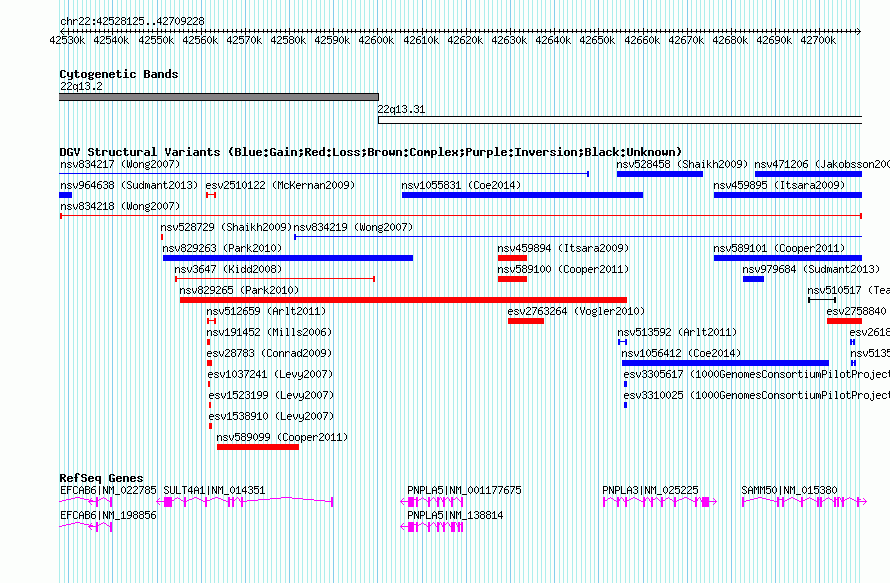The height and width of the screenshot is (583, 890).
Task: Select variant label nsv589100 (Cooper2011)
Action: (563, 269)
